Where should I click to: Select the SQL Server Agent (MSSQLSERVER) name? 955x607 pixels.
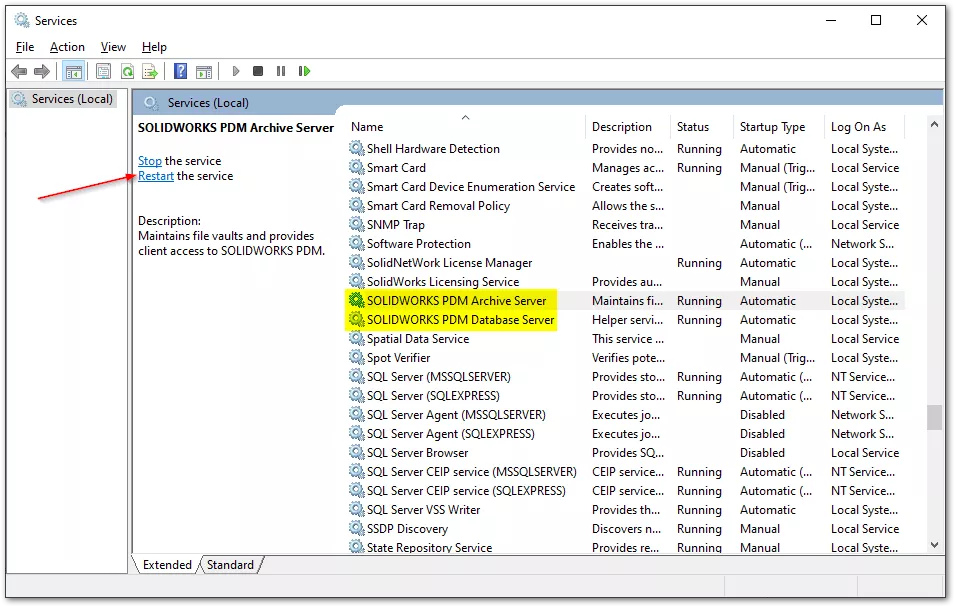[x=456, y=414]
